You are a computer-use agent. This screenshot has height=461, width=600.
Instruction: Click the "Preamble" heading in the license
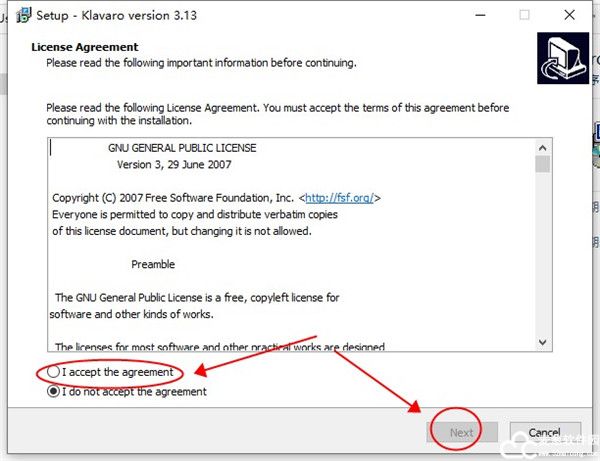point(153,264)
